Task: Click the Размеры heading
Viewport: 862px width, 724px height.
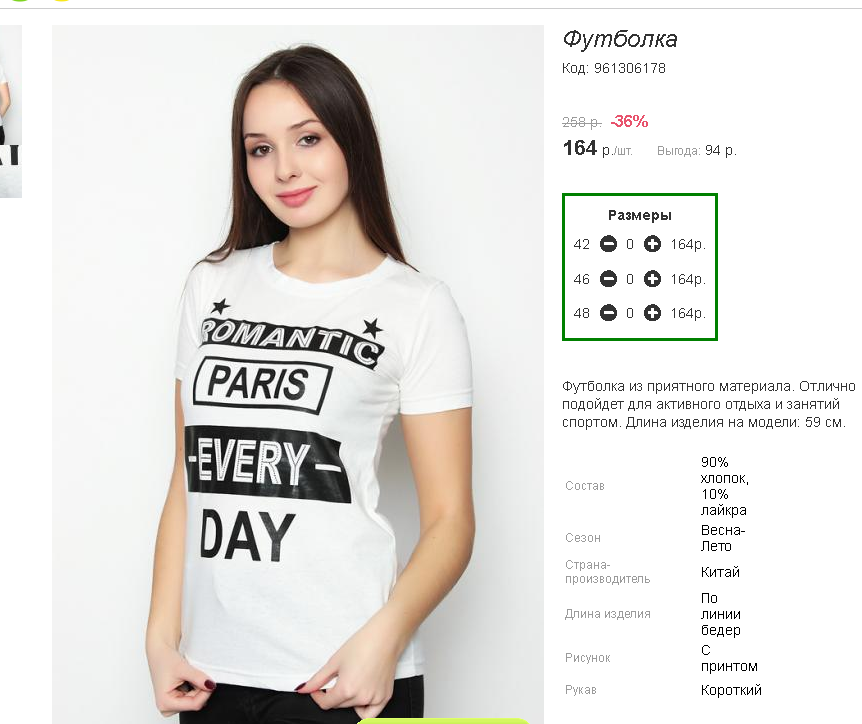Action: [640, 215]
